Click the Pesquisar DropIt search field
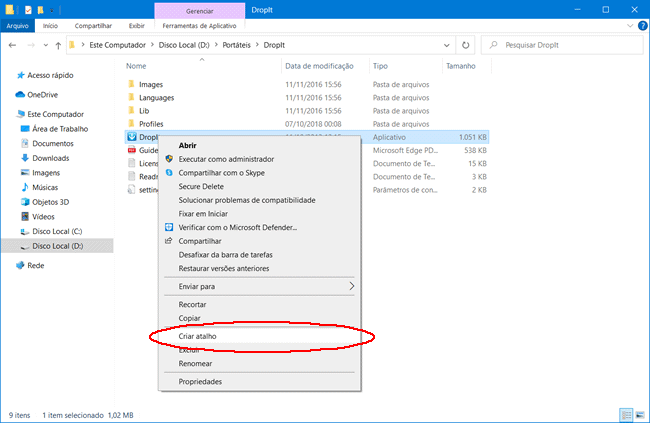Viewport: 650px width, 423px height. pyautogui.click(x=565, y=45)
